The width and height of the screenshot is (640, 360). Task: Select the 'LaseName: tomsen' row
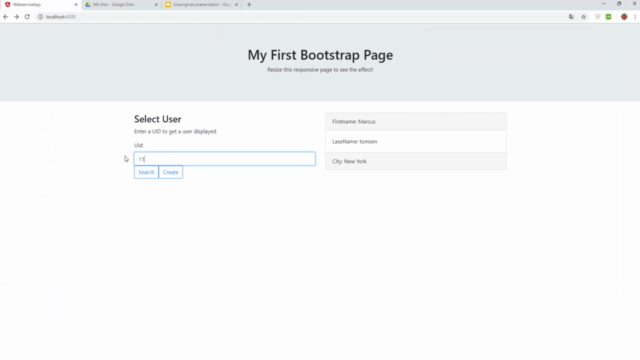click(x=416, y=142)
